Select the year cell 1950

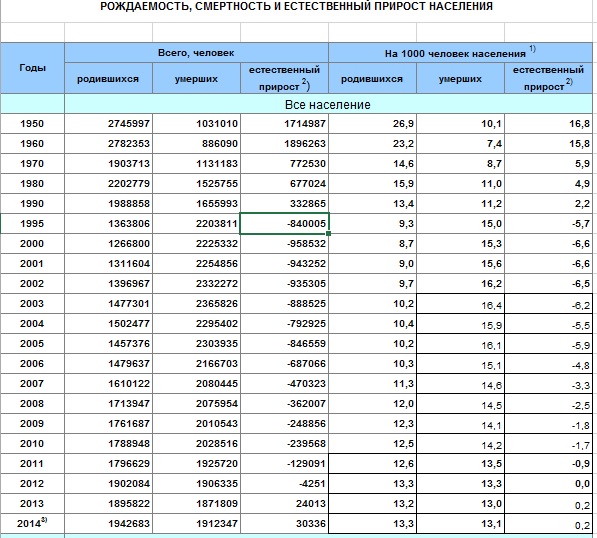32,123
